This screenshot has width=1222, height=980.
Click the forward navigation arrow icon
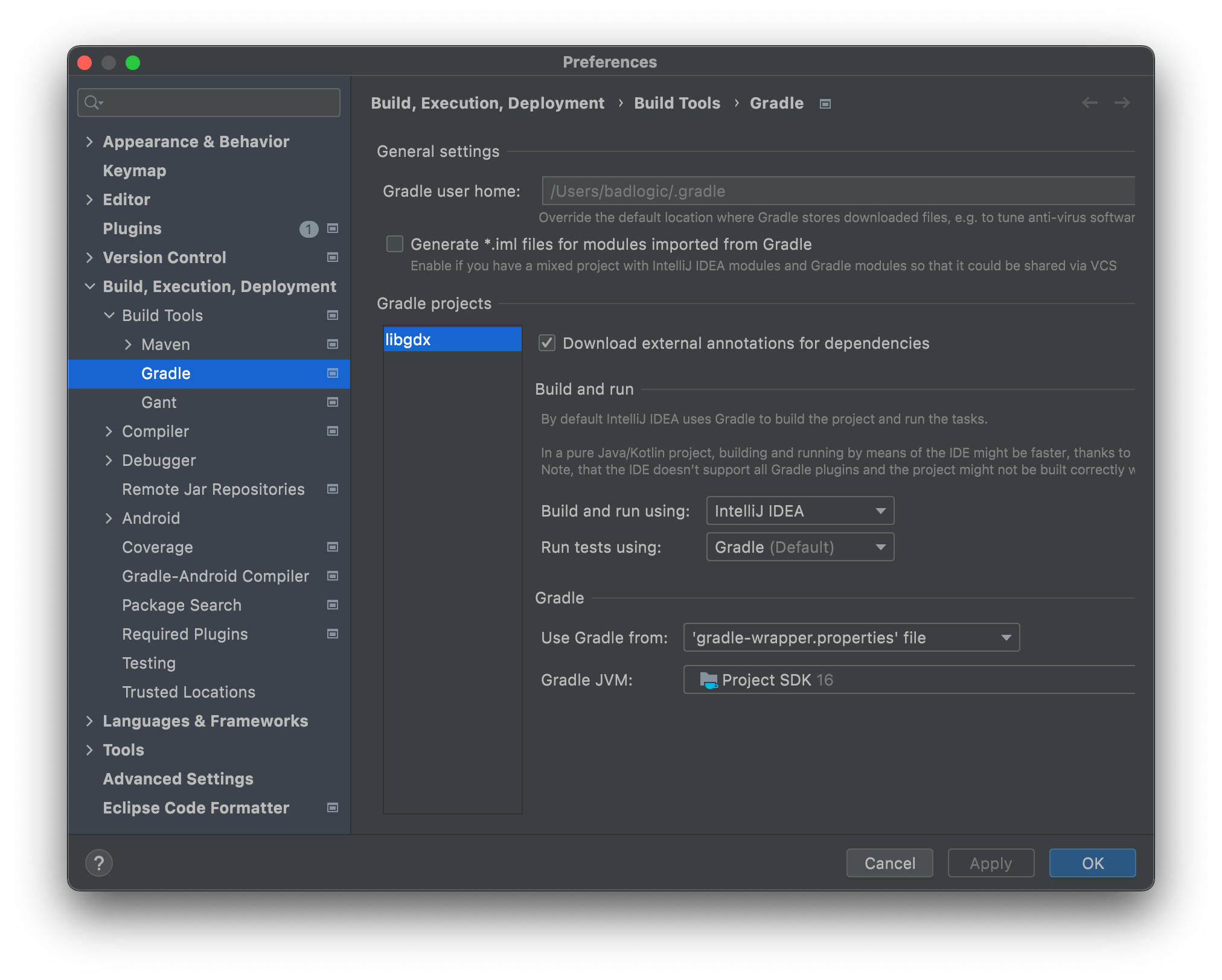click(1122, 103)
